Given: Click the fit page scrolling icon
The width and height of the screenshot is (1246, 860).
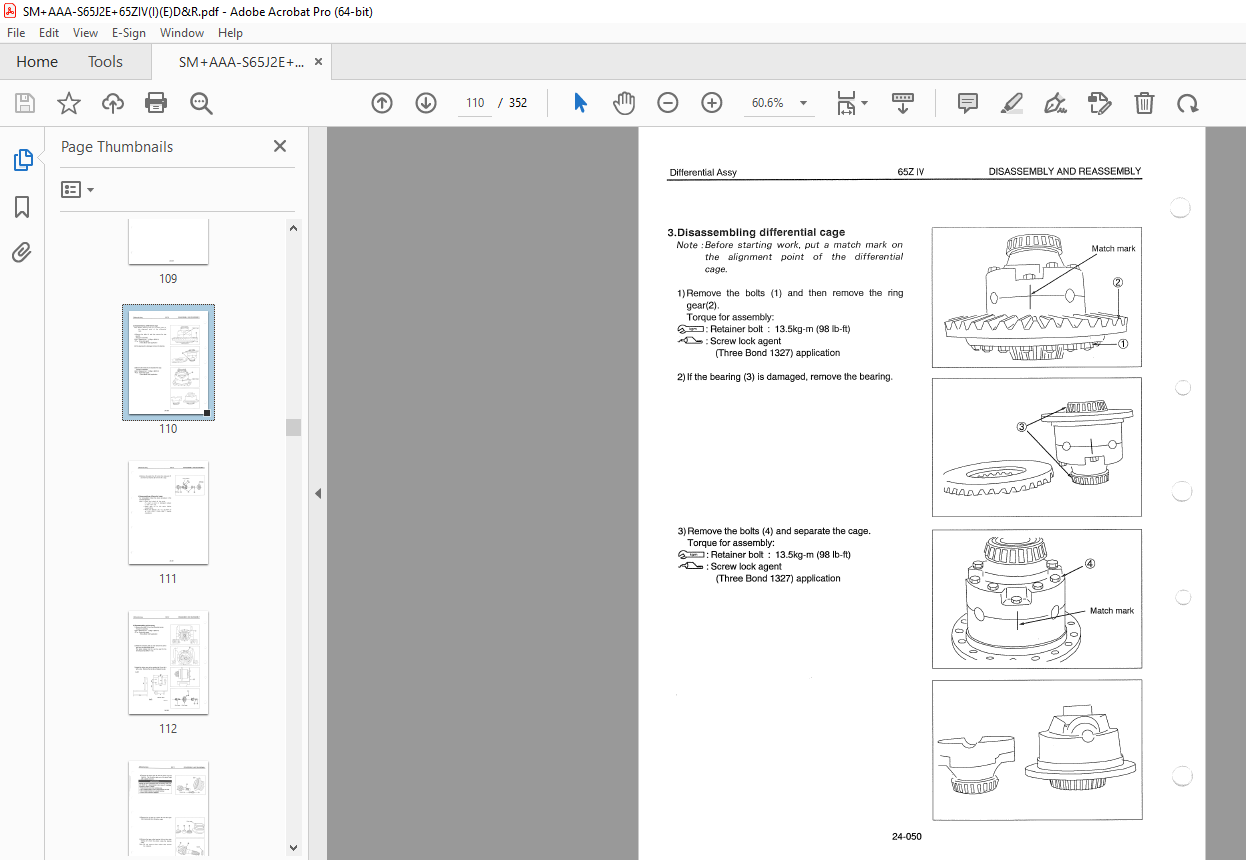Looking at the screenshot, I should [x=846, y=103].
